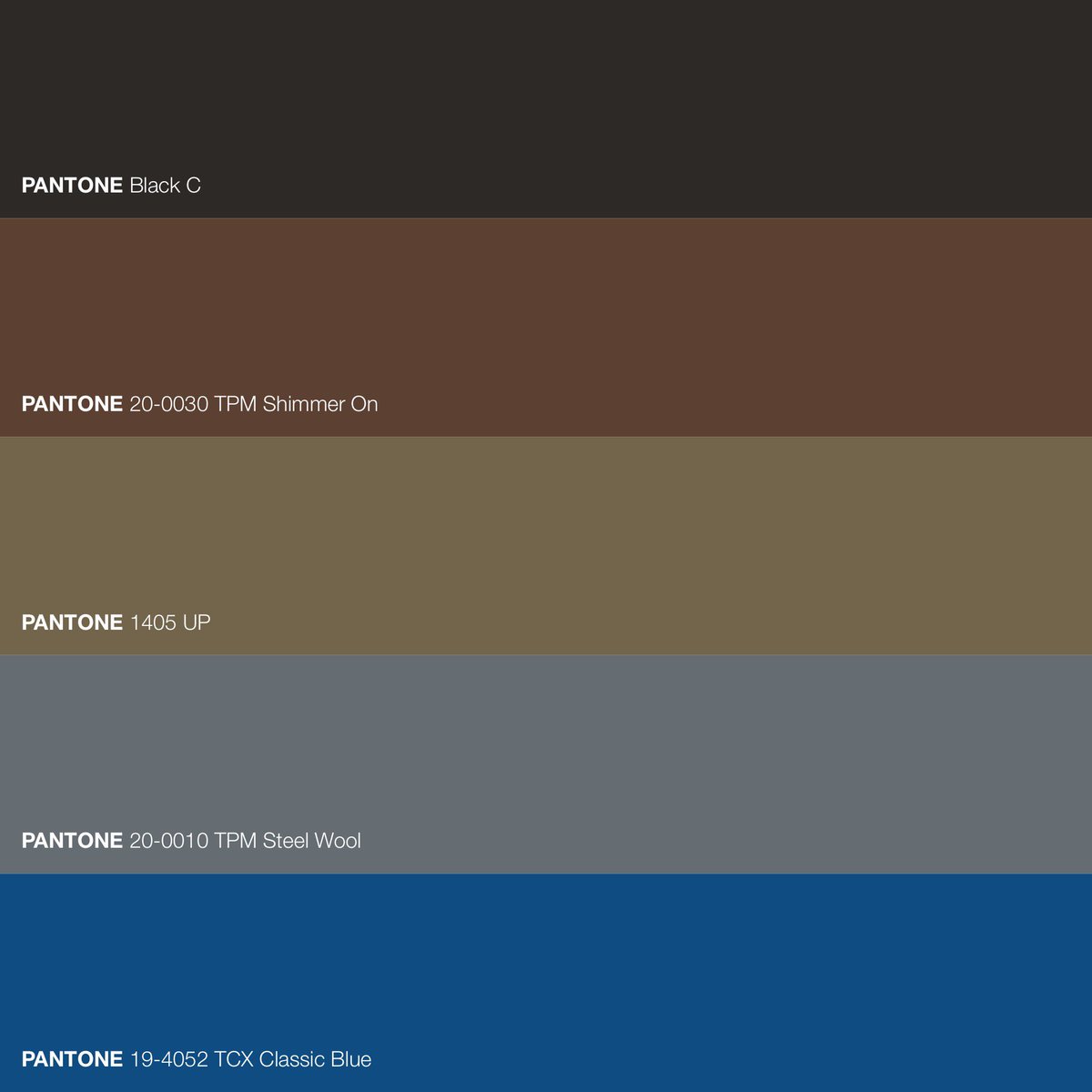
Task: Select the PANTONE Black C color swatch
Action: click(546, 109)
